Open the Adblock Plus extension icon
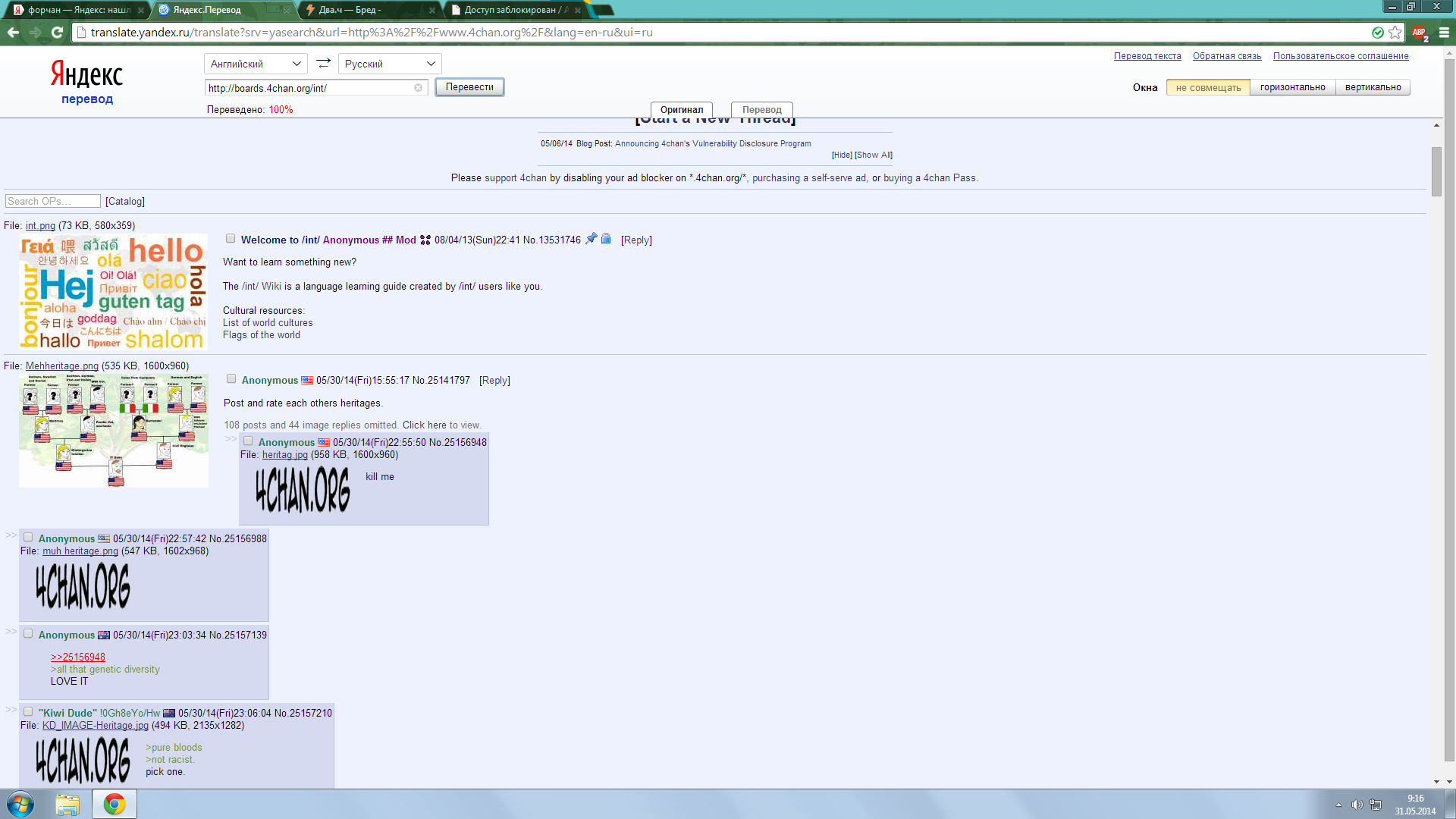The height and width of the screenshot is (819, 1456). tap(1419, 33)
